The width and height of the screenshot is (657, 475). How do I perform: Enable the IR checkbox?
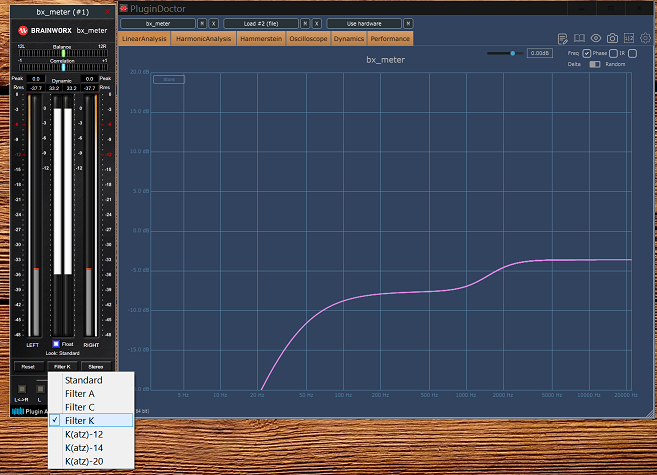click(633, 53)
